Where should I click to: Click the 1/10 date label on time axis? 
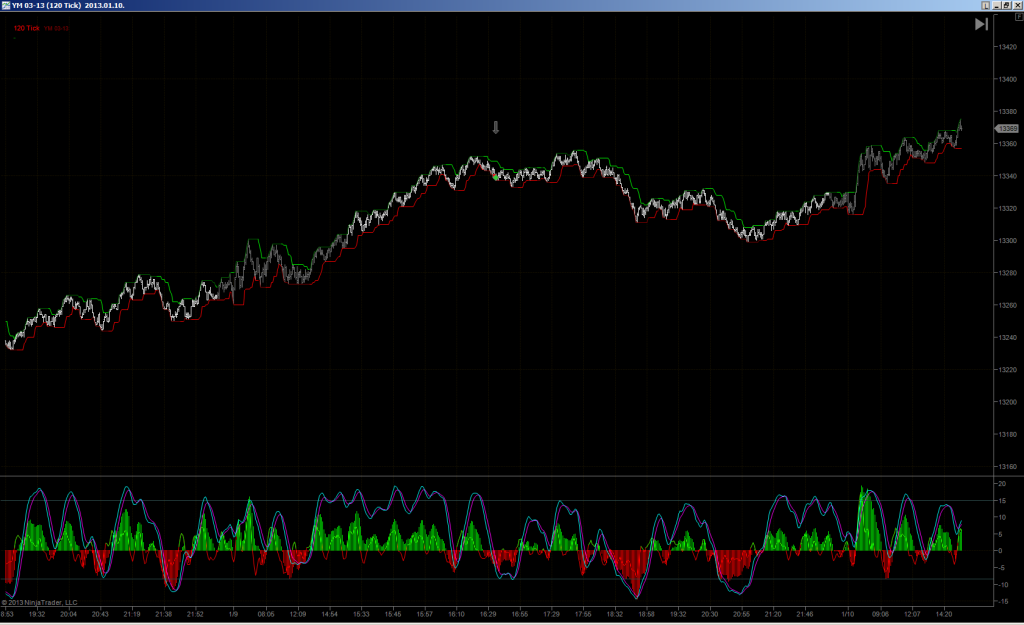(848, 614)
